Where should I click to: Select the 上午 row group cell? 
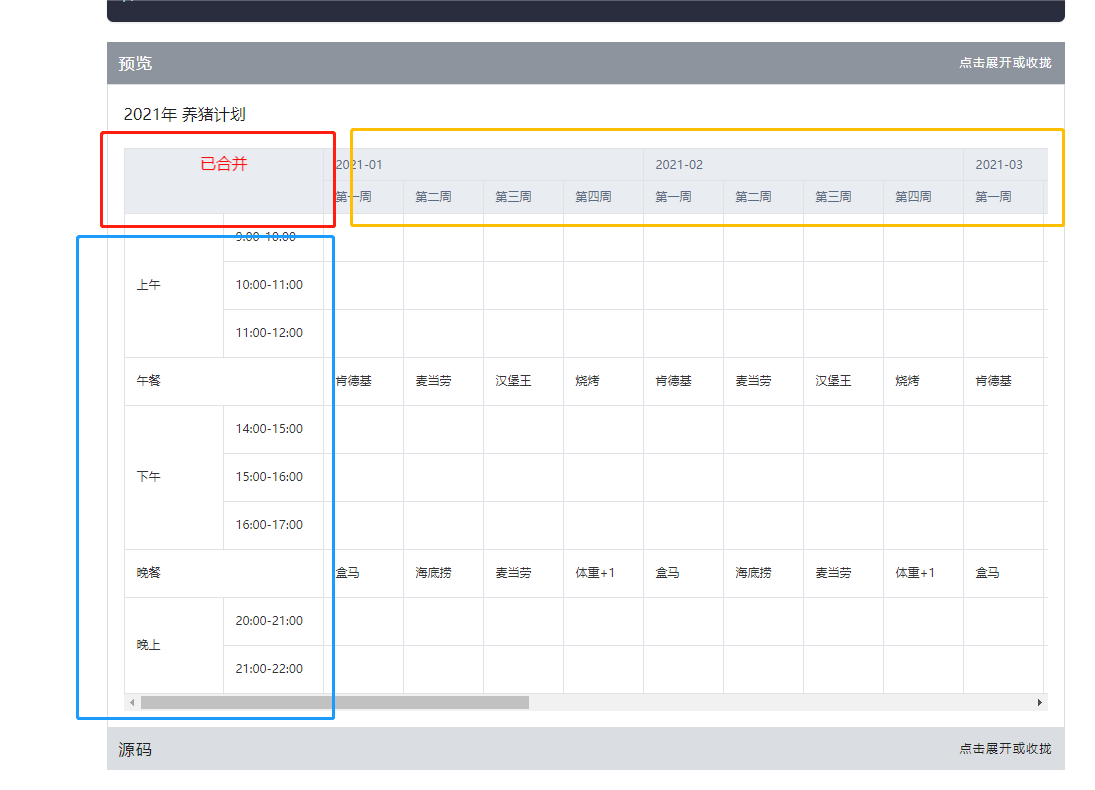pos(174,285)
